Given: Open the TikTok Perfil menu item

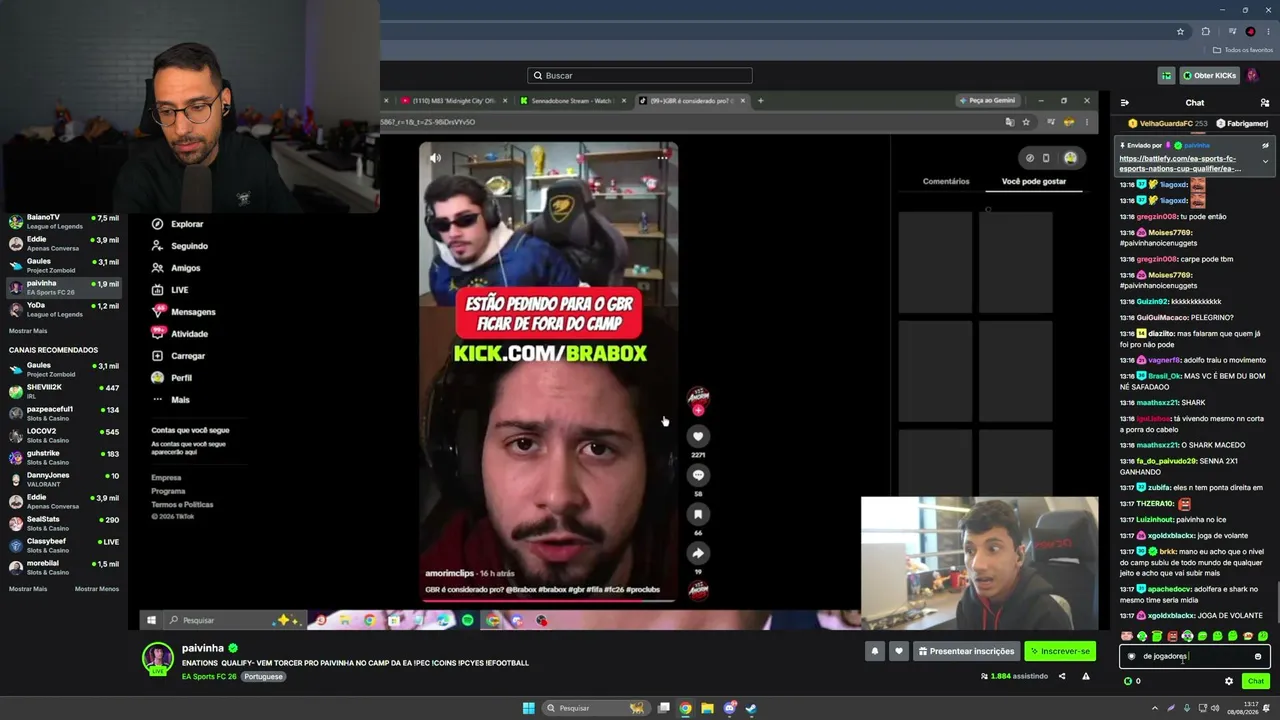Looking at the screenshot, I should pos(171,378).
